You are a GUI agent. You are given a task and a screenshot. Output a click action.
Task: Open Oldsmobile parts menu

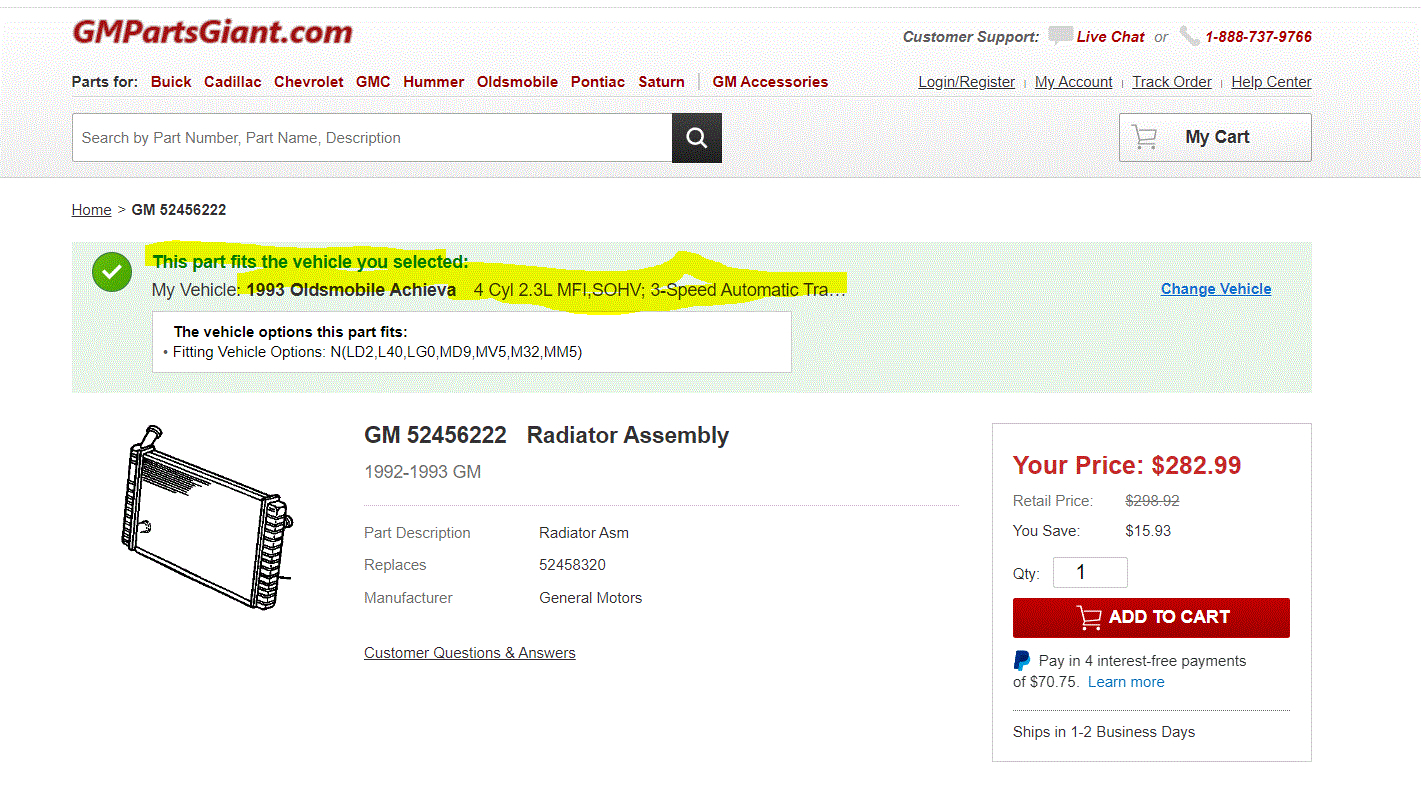(517, 82)
